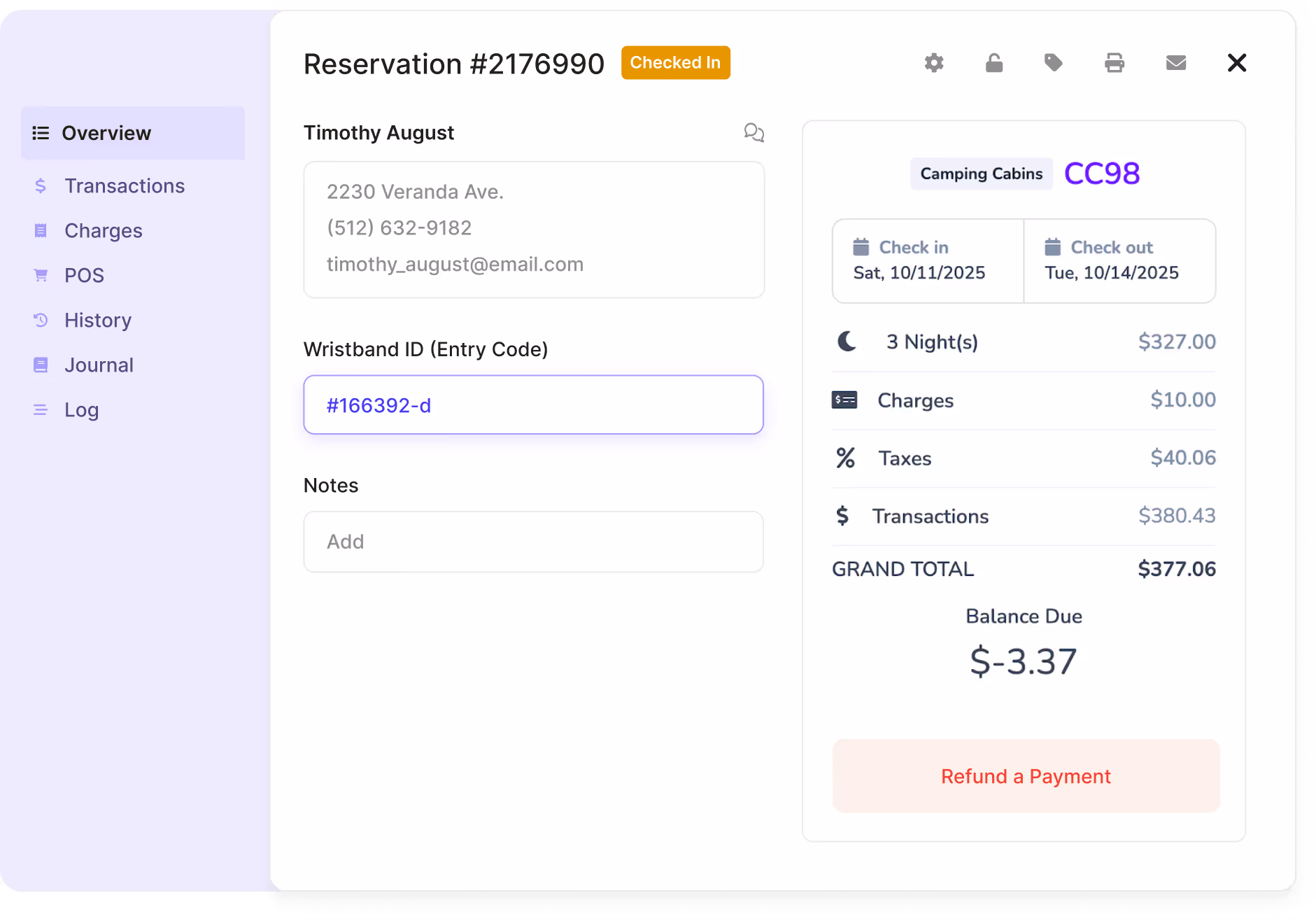Click the card icon next to Charges
The height and width of the screenshot is (921, 1316).
(845, 400)
